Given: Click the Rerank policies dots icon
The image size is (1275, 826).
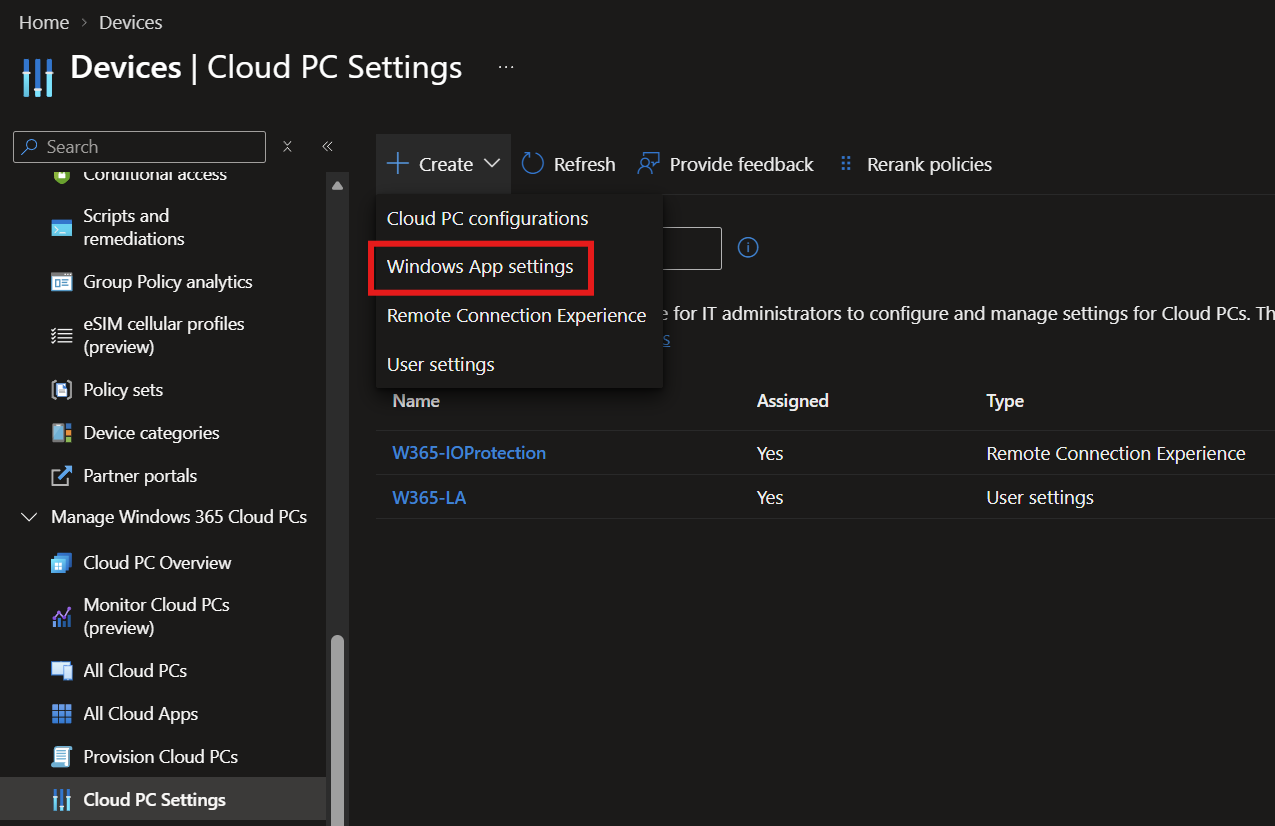Looking at the screenshot, I should tap(846, 164).
